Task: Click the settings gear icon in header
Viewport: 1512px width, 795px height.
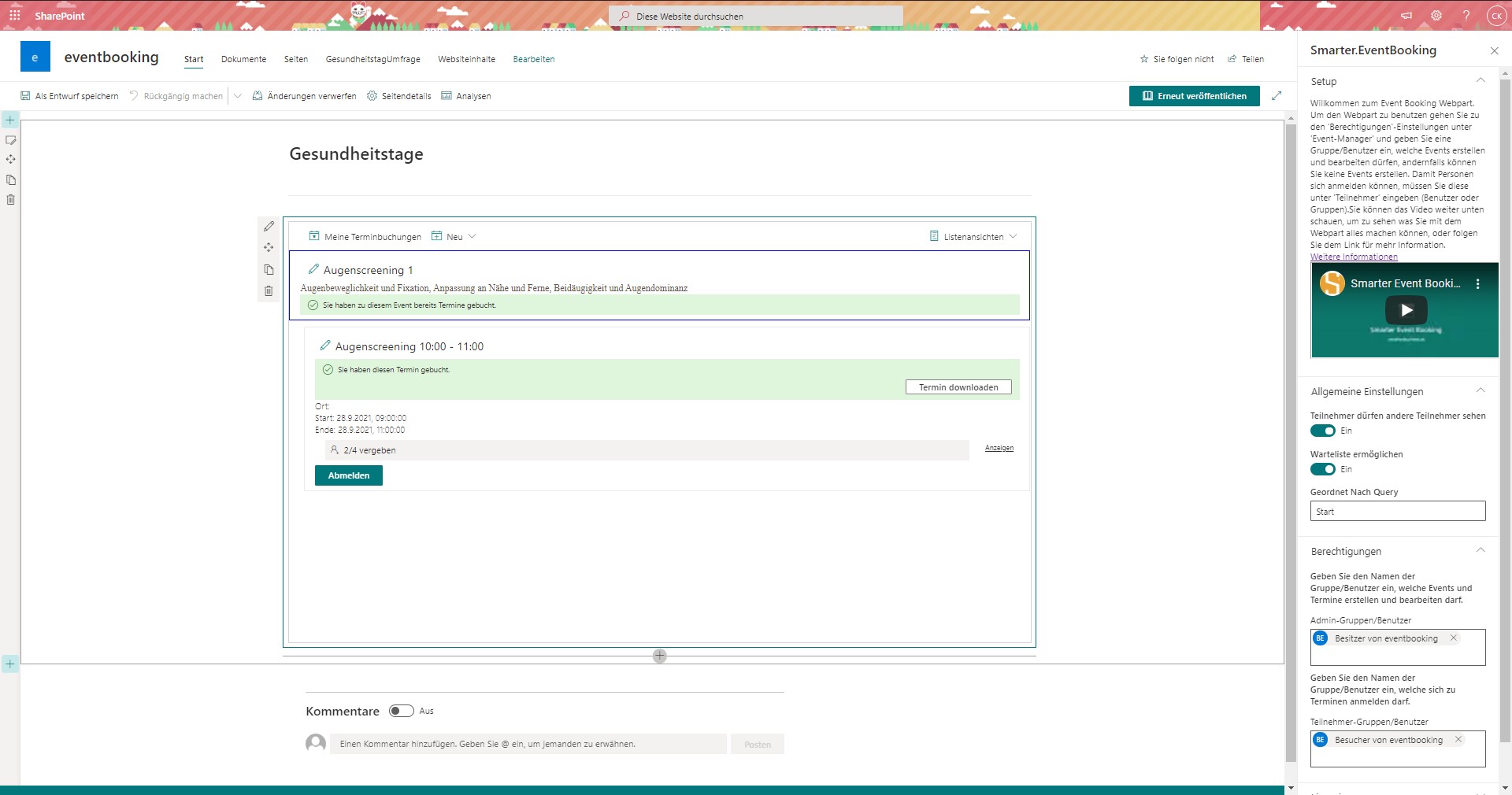Action: [x=1436, y=16]
